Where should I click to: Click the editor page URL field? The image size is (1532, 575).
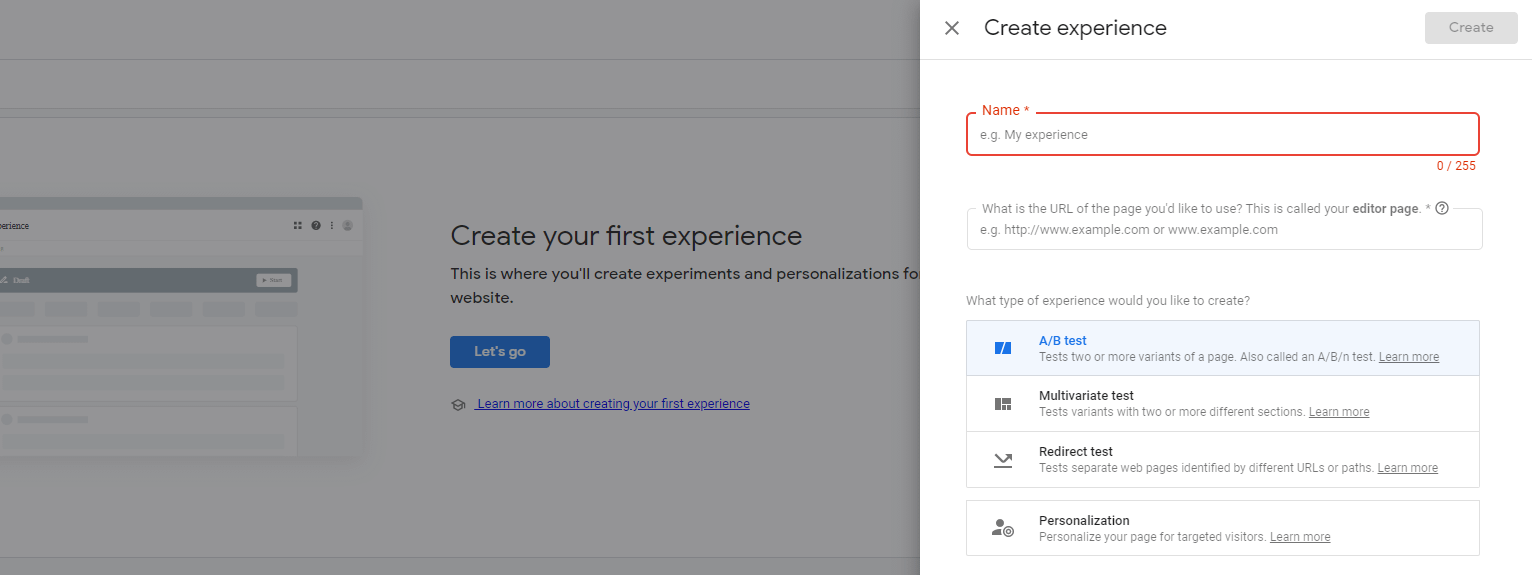point(1224,229)
